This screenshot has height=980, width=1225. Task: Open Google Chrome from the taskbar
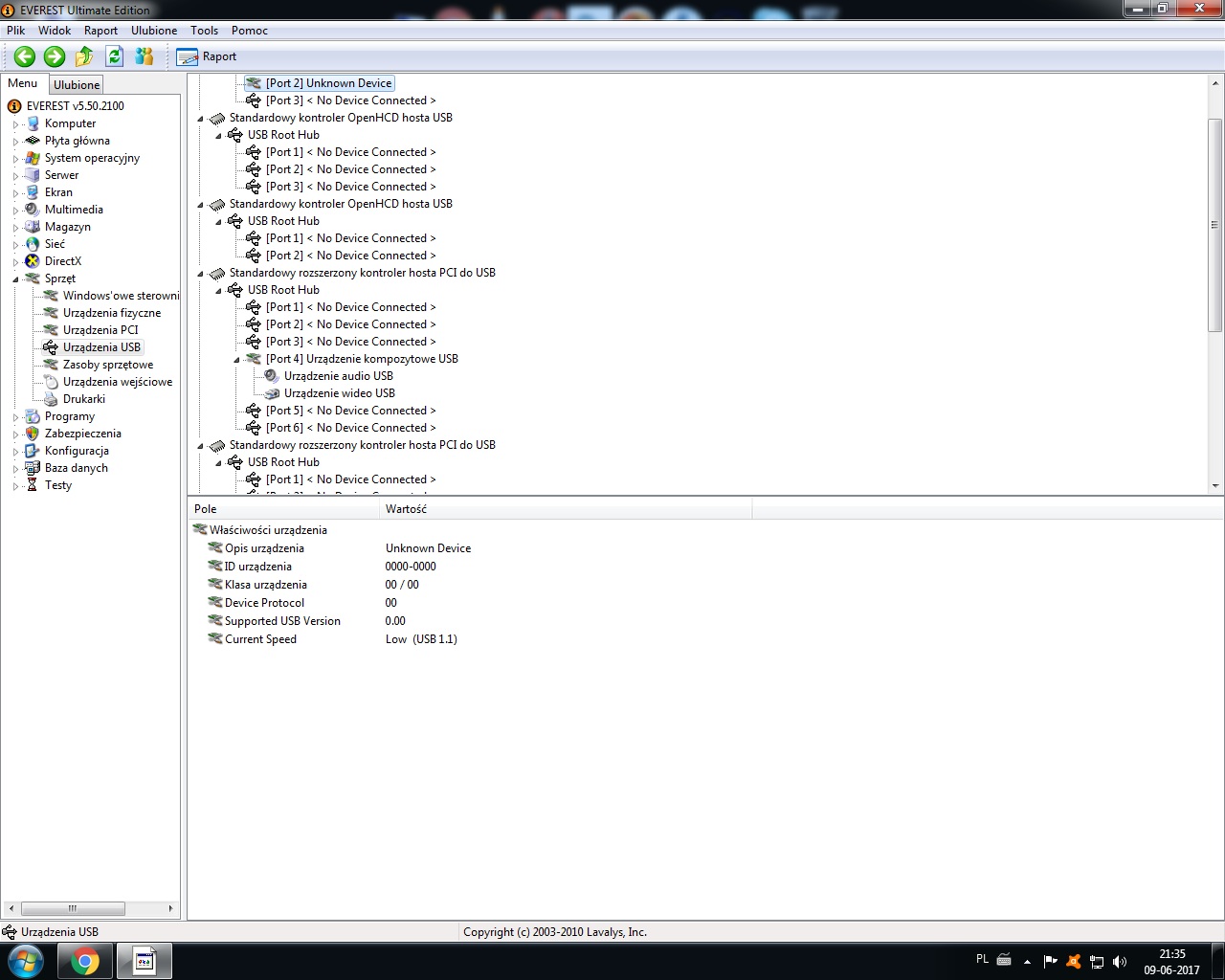[x=85, y=961]
